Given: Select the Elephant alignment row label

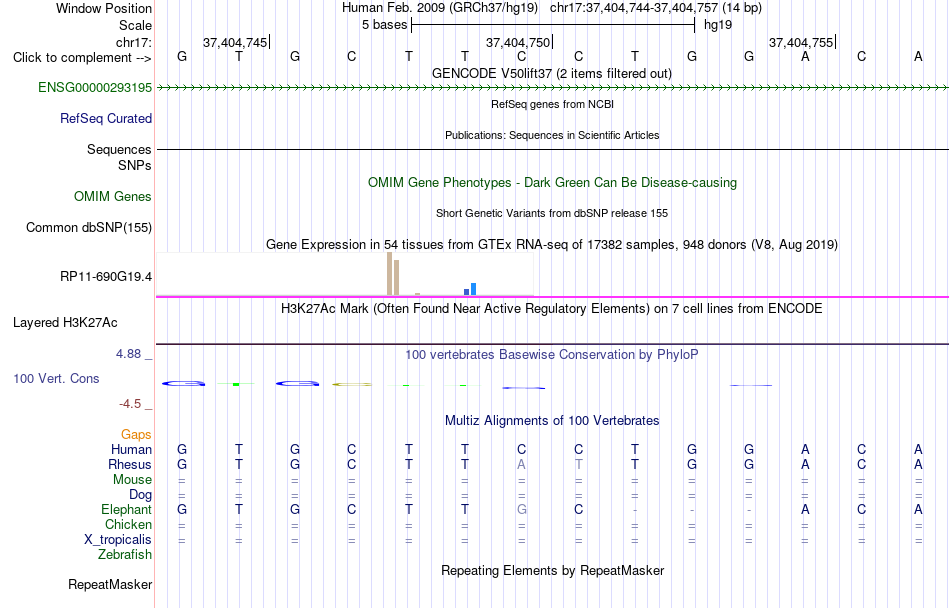Looking at the screenshot, I should 126,509.
